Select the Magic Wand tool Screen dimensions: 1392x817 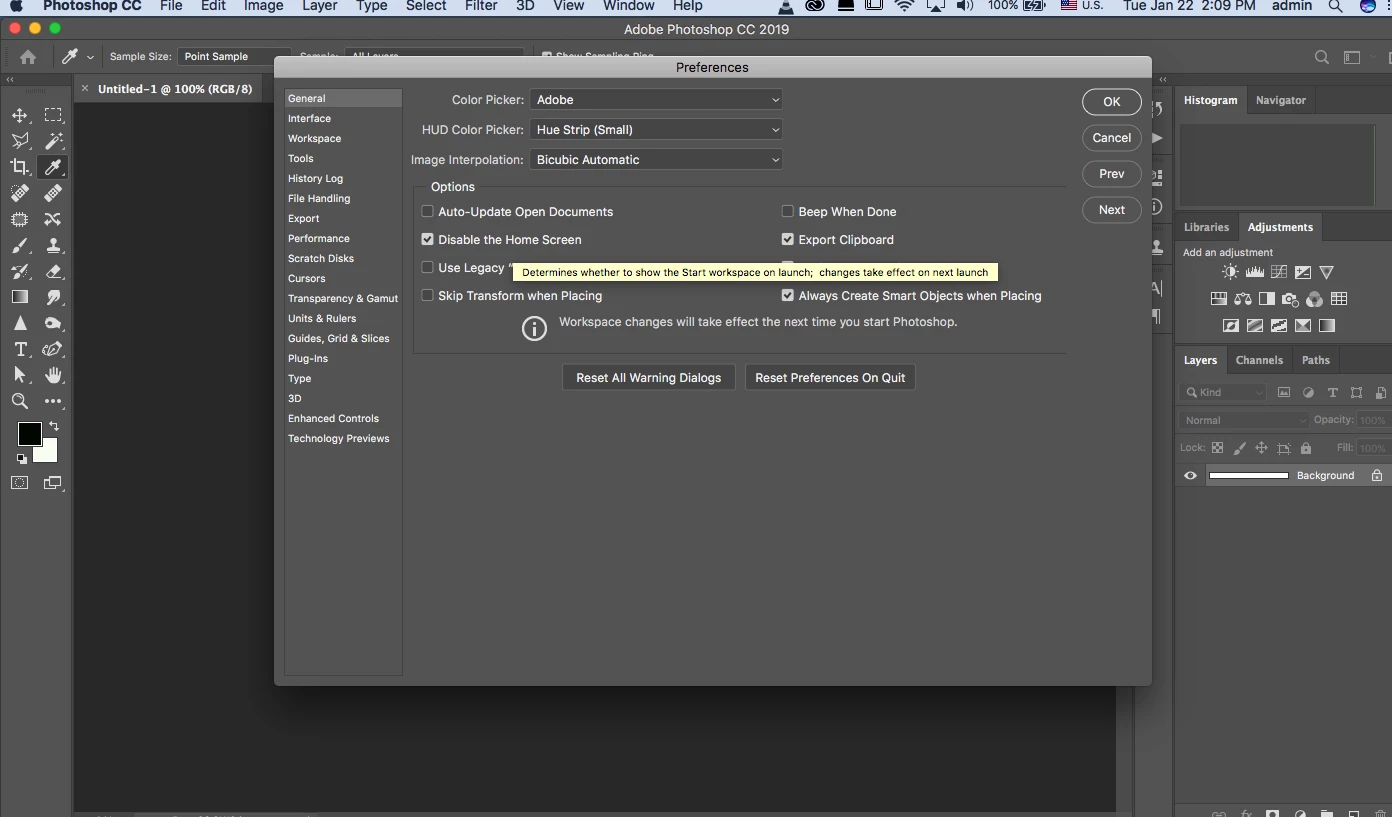53,141
